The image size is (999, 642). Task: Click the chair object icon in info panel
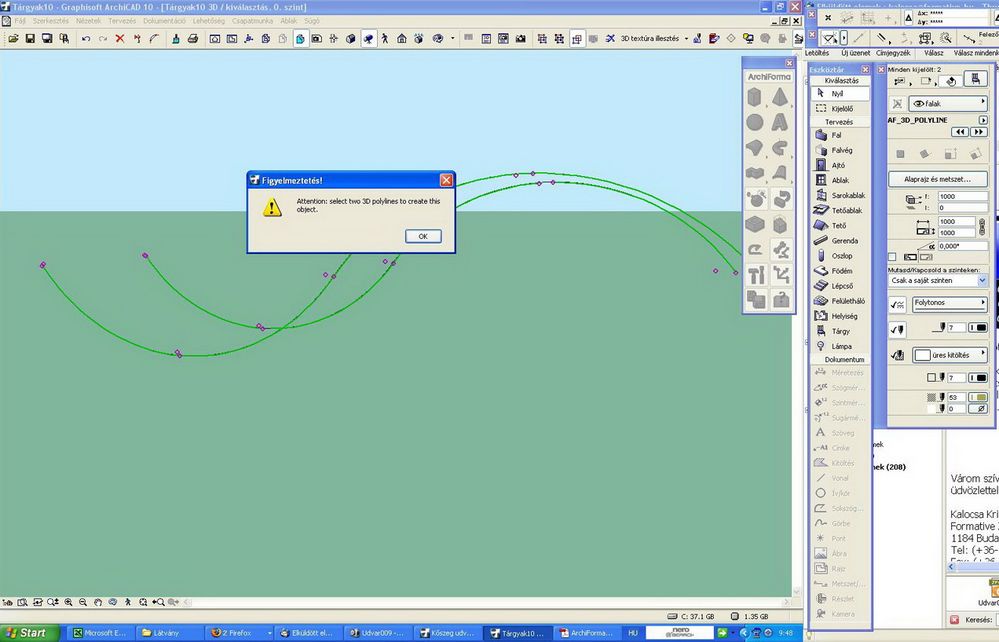(x=975, y=80)
